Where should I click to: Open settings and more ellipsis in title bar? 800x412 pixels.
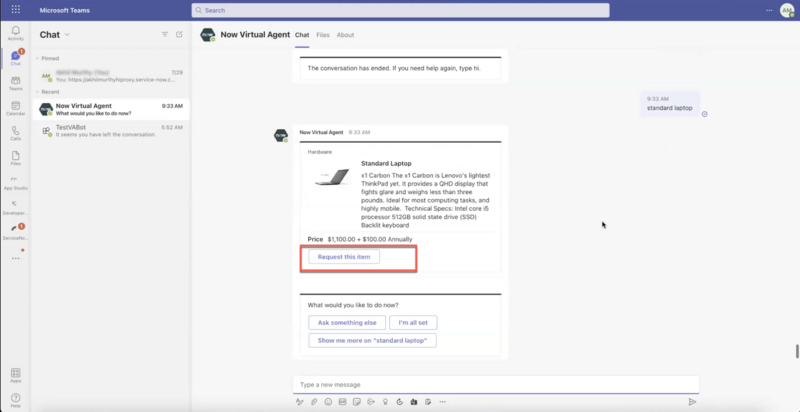click(769, 10)
